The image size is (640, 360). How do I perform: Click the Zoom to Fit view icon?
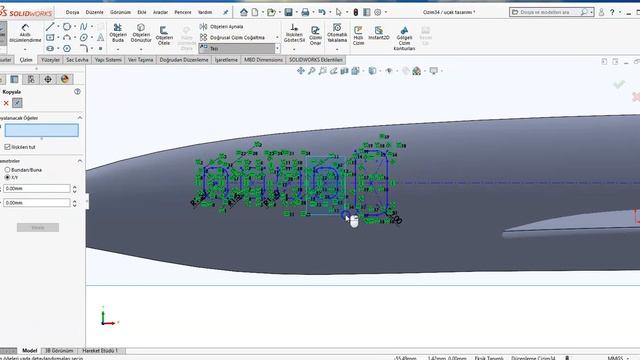pos(301,71)
